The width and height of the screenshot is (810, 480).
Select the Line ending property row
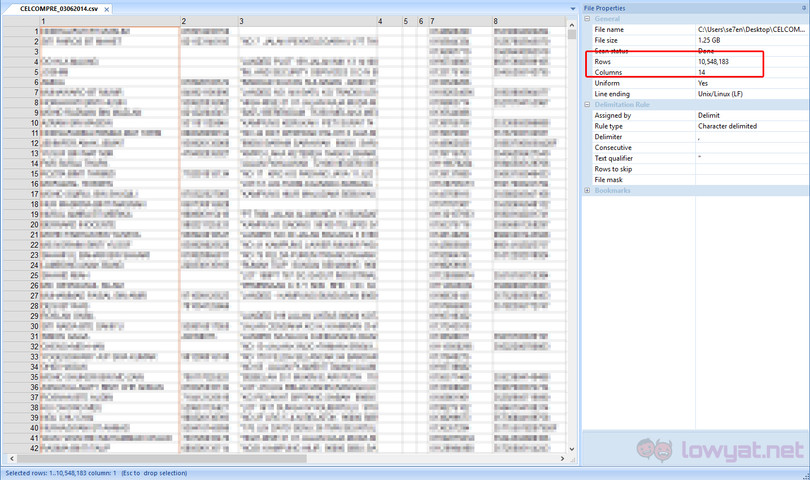click(x=640, y=94)
